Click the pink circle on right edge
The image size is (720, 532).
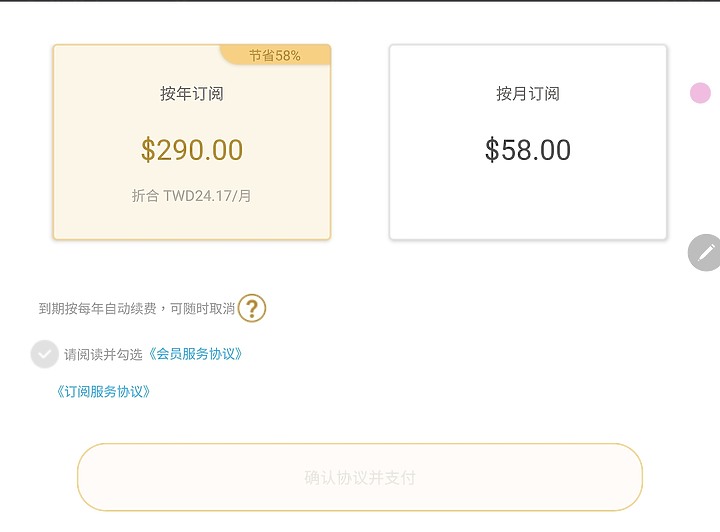[700, 93]
